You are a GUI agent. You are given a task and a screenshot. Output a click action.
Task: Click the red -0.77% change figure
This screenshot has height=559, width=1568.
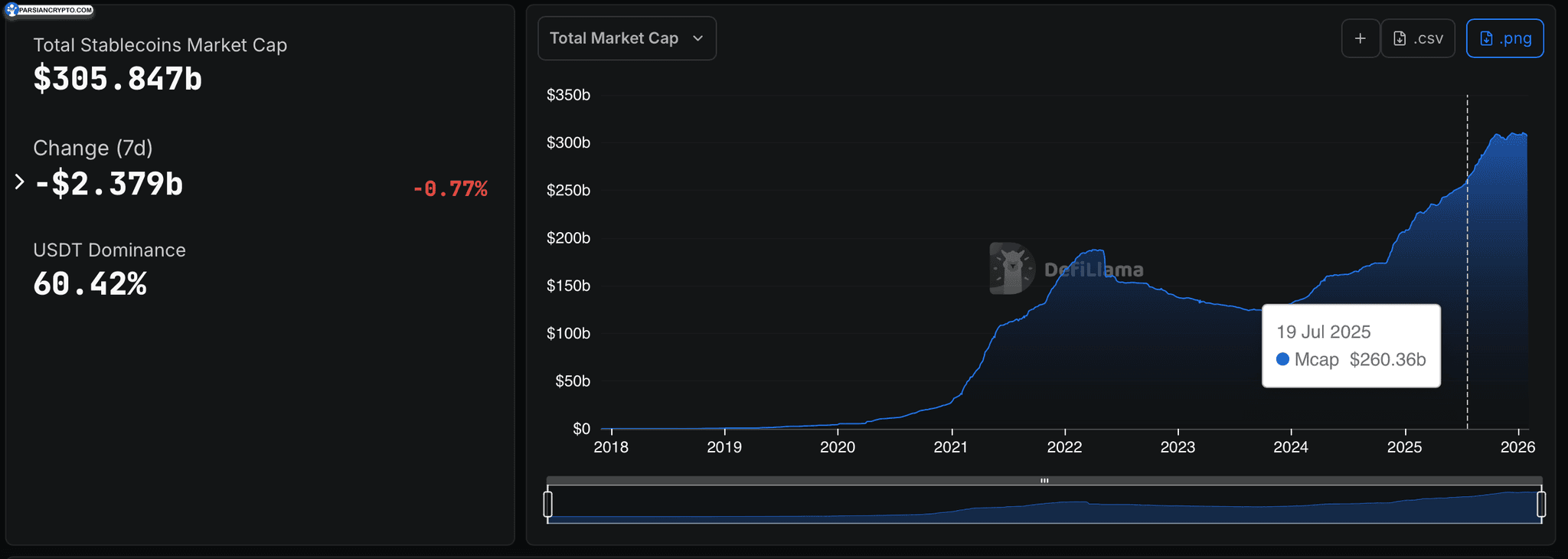point(449,188)
